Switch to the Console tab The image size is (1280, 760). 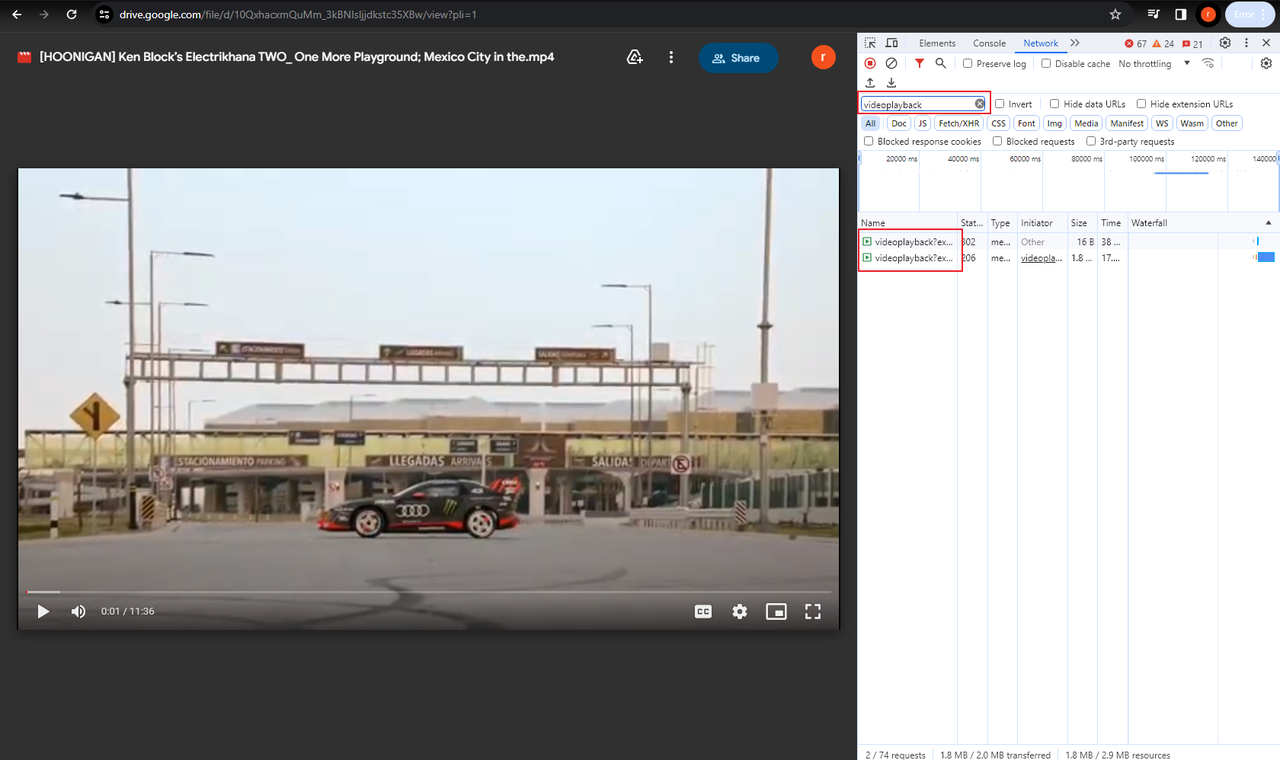pyautogui.click(x=989, y=43)
